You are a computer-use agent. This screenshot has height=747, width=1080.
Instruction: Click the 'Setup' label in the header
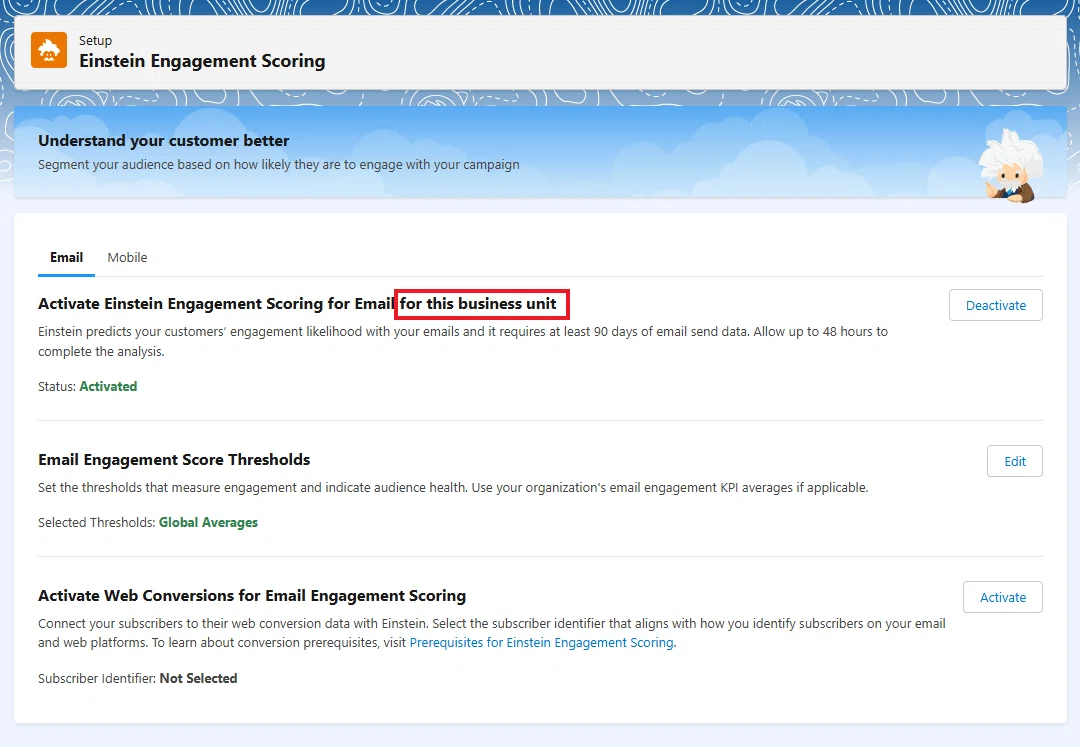coord(95,41)
